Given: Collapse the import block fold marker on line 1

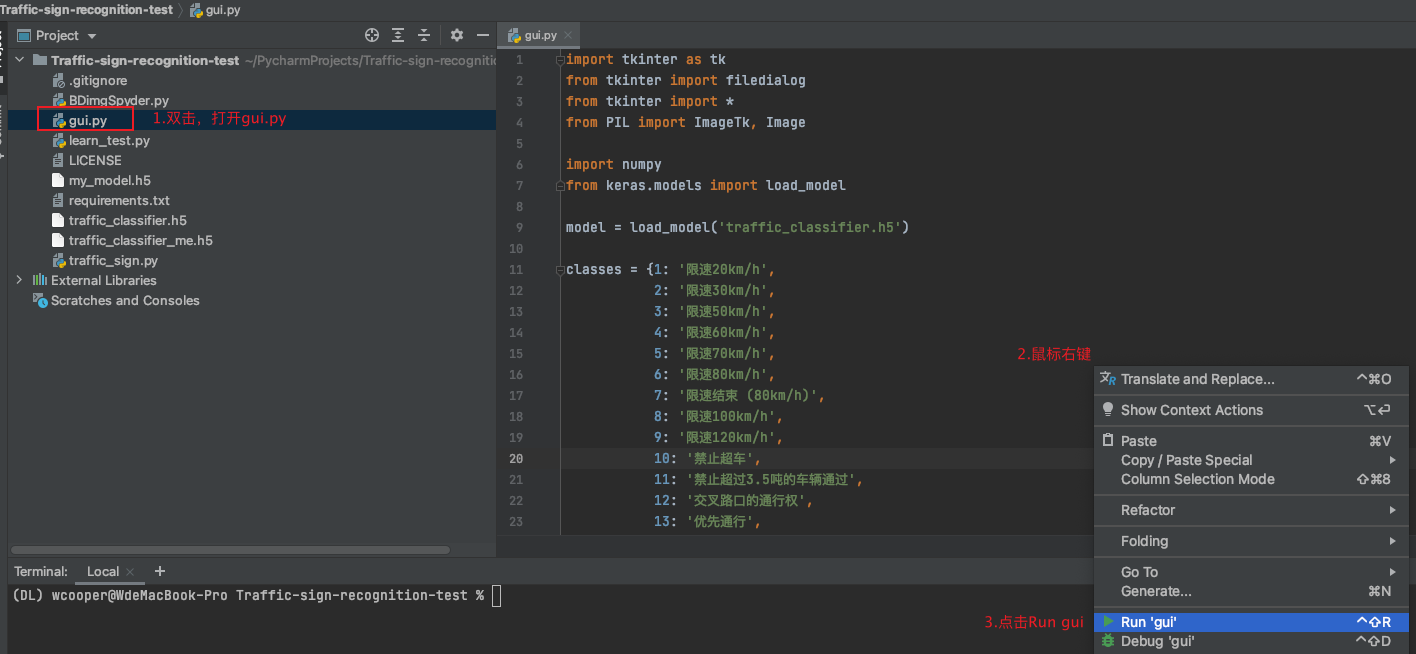Looking at the screenshot, I should pyautogui.click(x=559, y=60).
